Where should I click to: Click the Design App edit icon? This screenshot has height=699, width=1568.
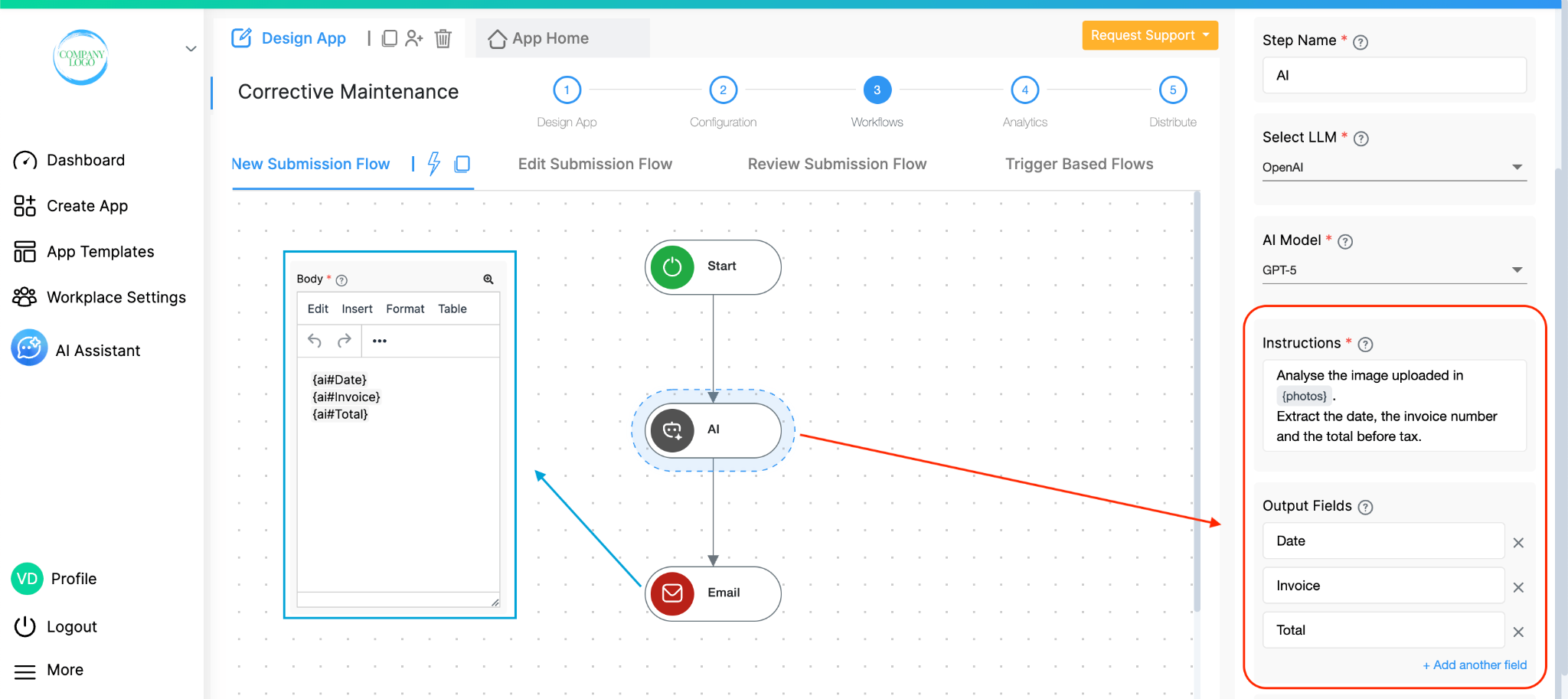pyautogui.click(x=241, y=38)
